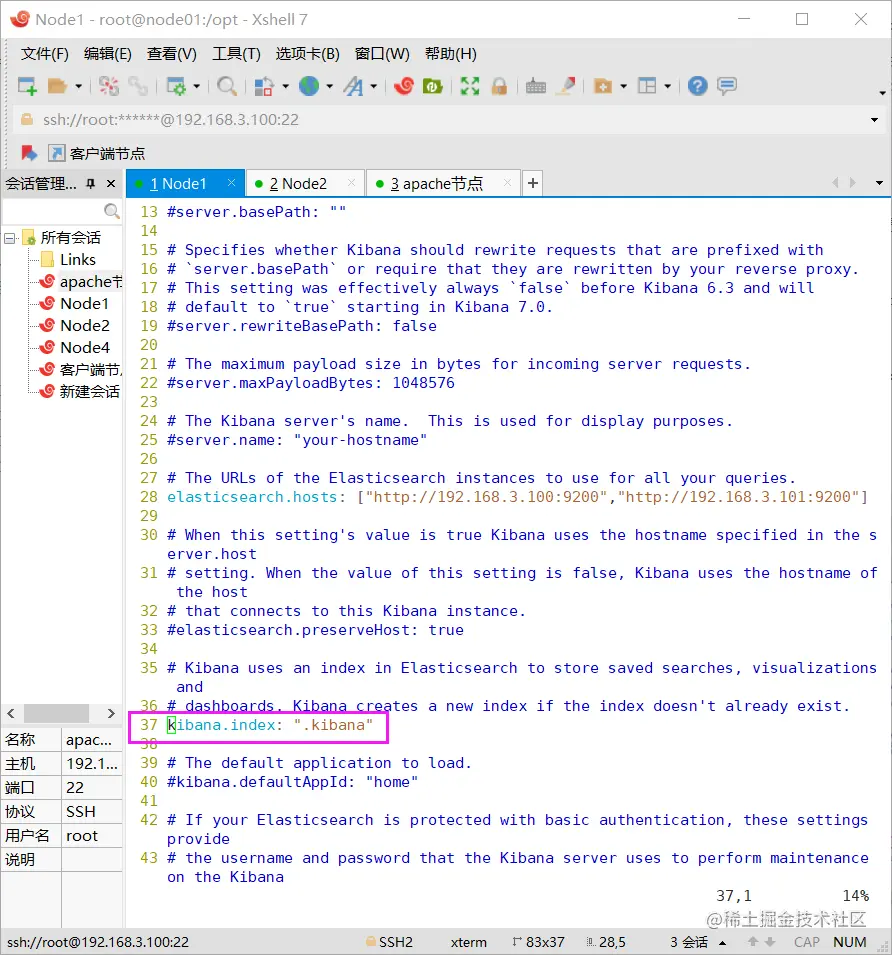The image size is (892, 955).
Task: Toggle full screen with the green arrows icon
Action: 469,86
